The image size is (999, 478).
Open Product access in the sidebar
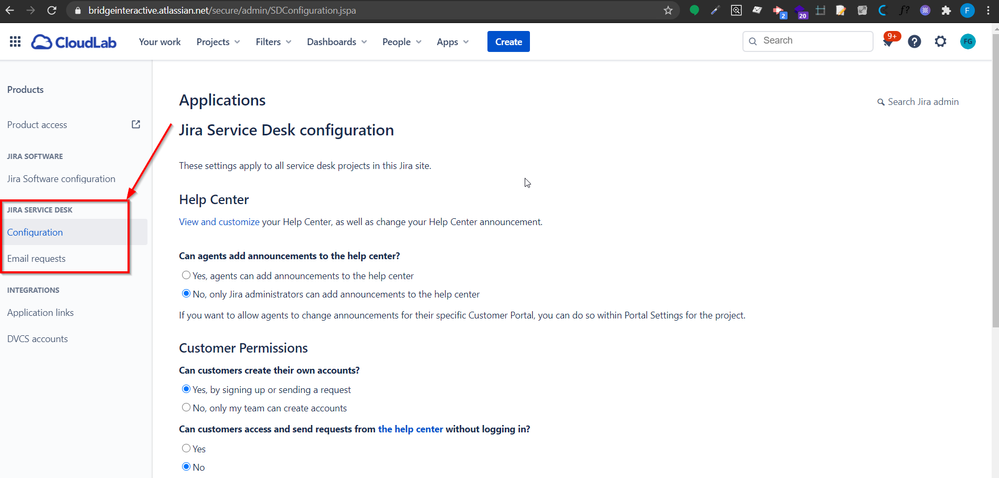37,125
